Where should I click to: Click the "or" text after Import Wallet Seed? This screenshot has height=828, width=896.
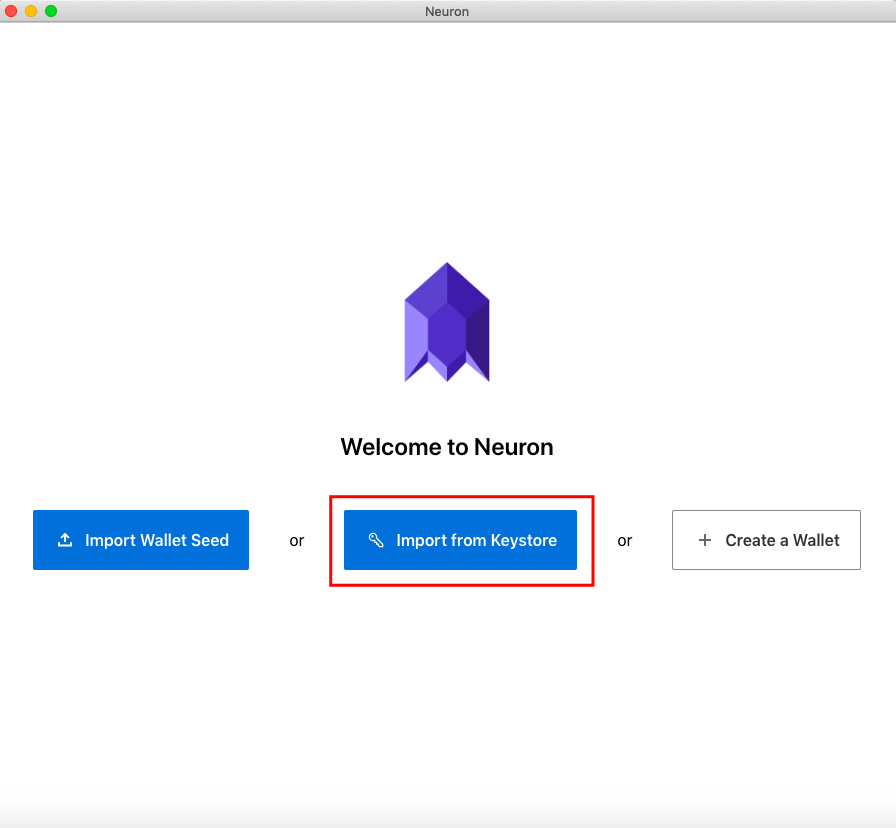[297, 541]
